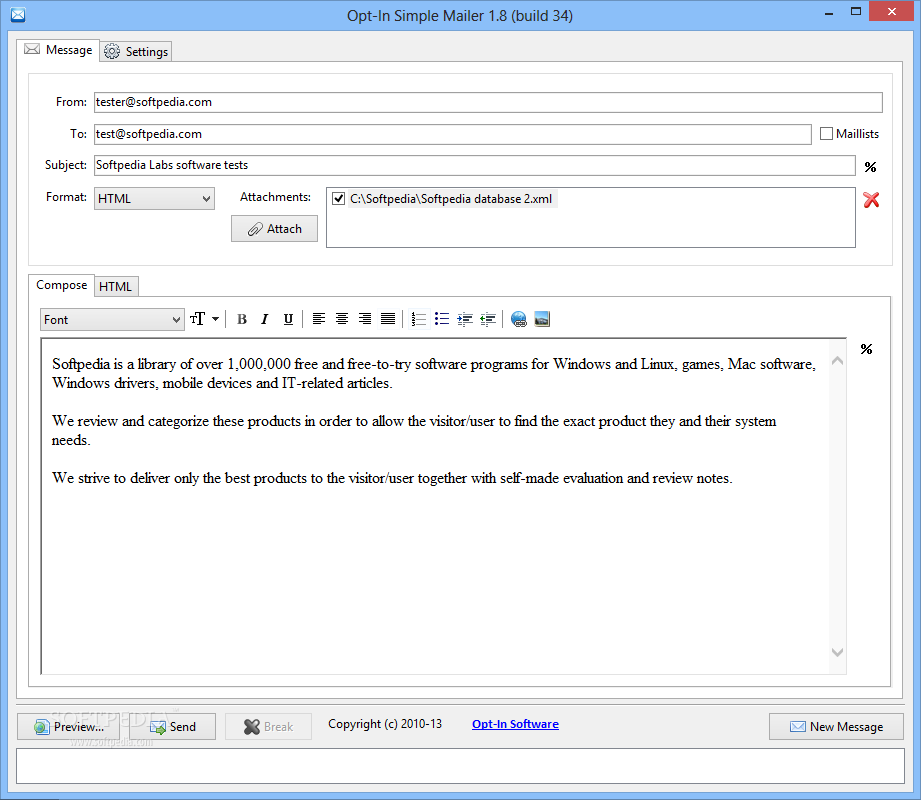Click the scroll down arrow of message editor
The height and width of the screenshot is (800, 921).
click(x=838, y=652)
